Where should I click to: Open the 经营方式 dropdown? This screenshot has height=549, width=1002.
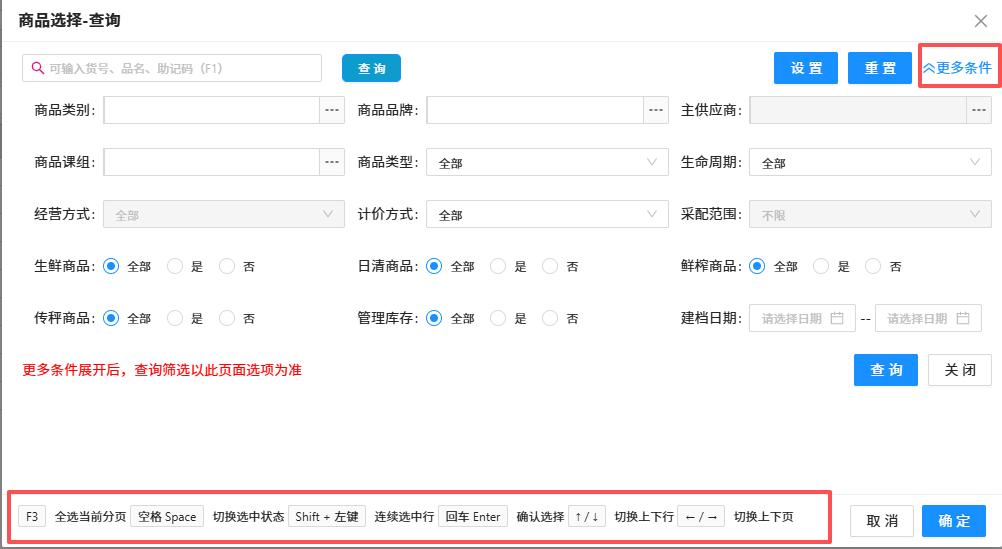(x=224, y=214)
